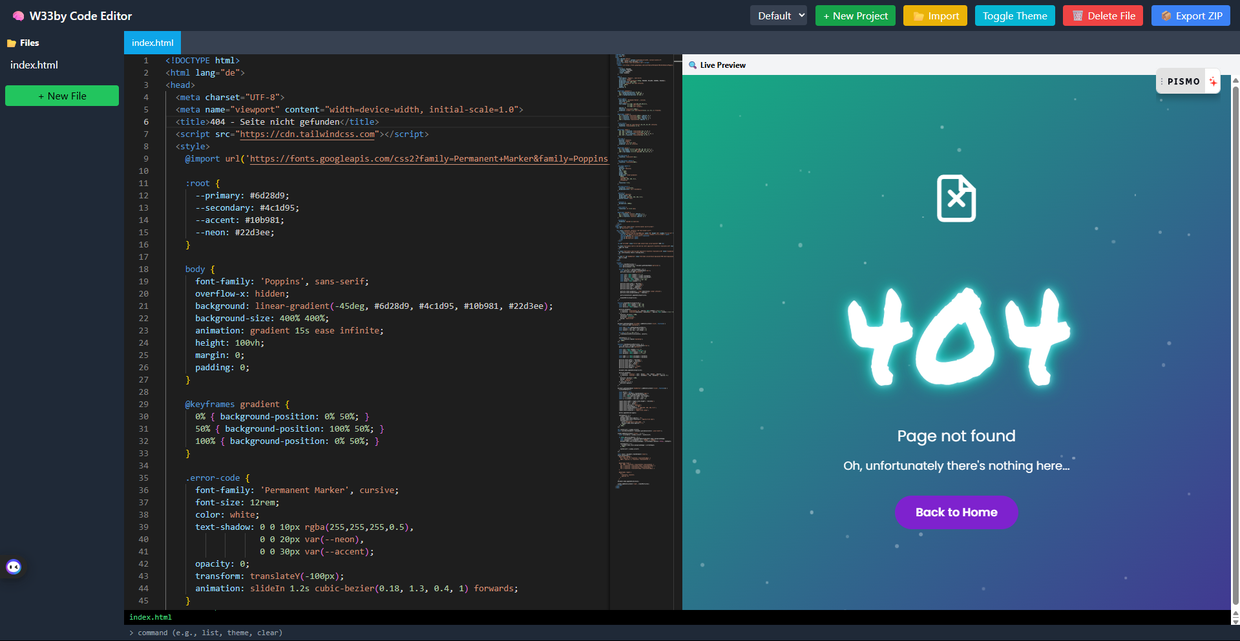
Task: Click the 'Page not found' text
Action: coord(956,436)
